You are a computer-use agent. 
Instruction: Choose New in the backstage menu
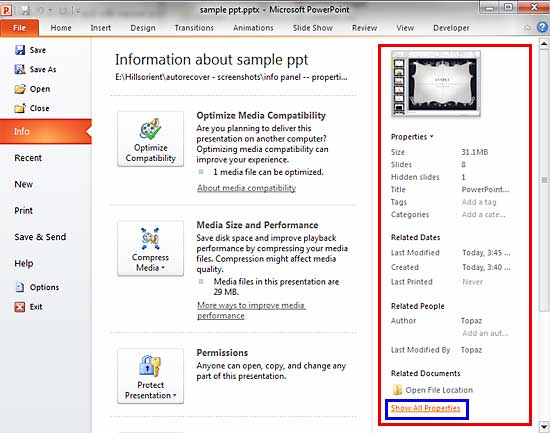(x=24, y=184)
